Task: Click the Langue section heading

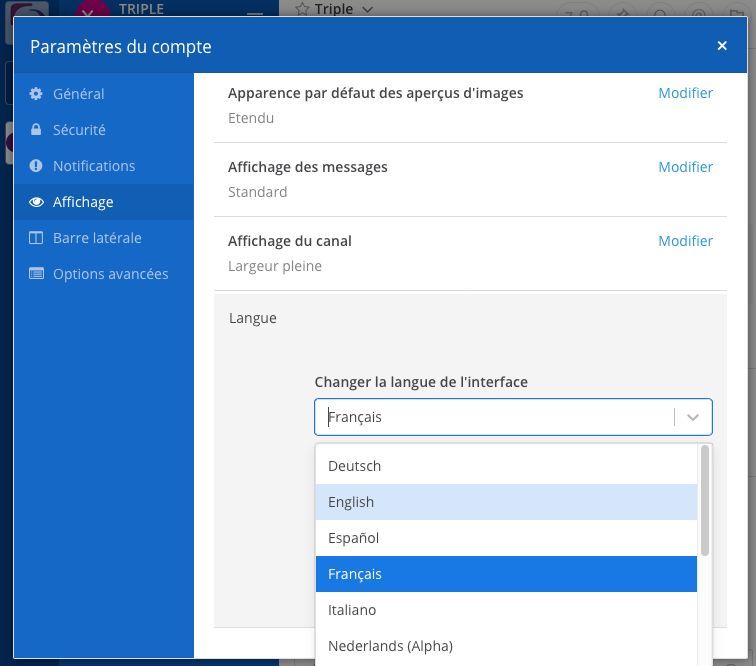Action: coord(253,318)
